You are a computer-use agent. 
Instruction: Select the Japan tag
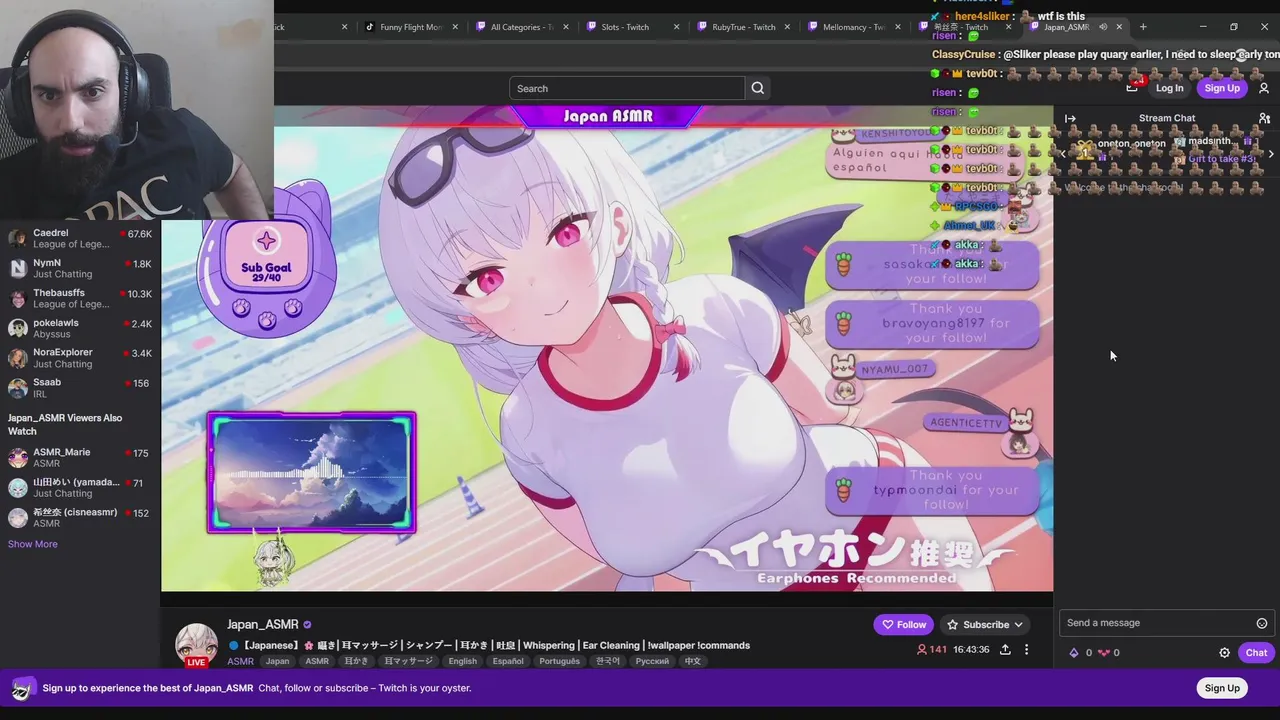click(x=277, y=661)
